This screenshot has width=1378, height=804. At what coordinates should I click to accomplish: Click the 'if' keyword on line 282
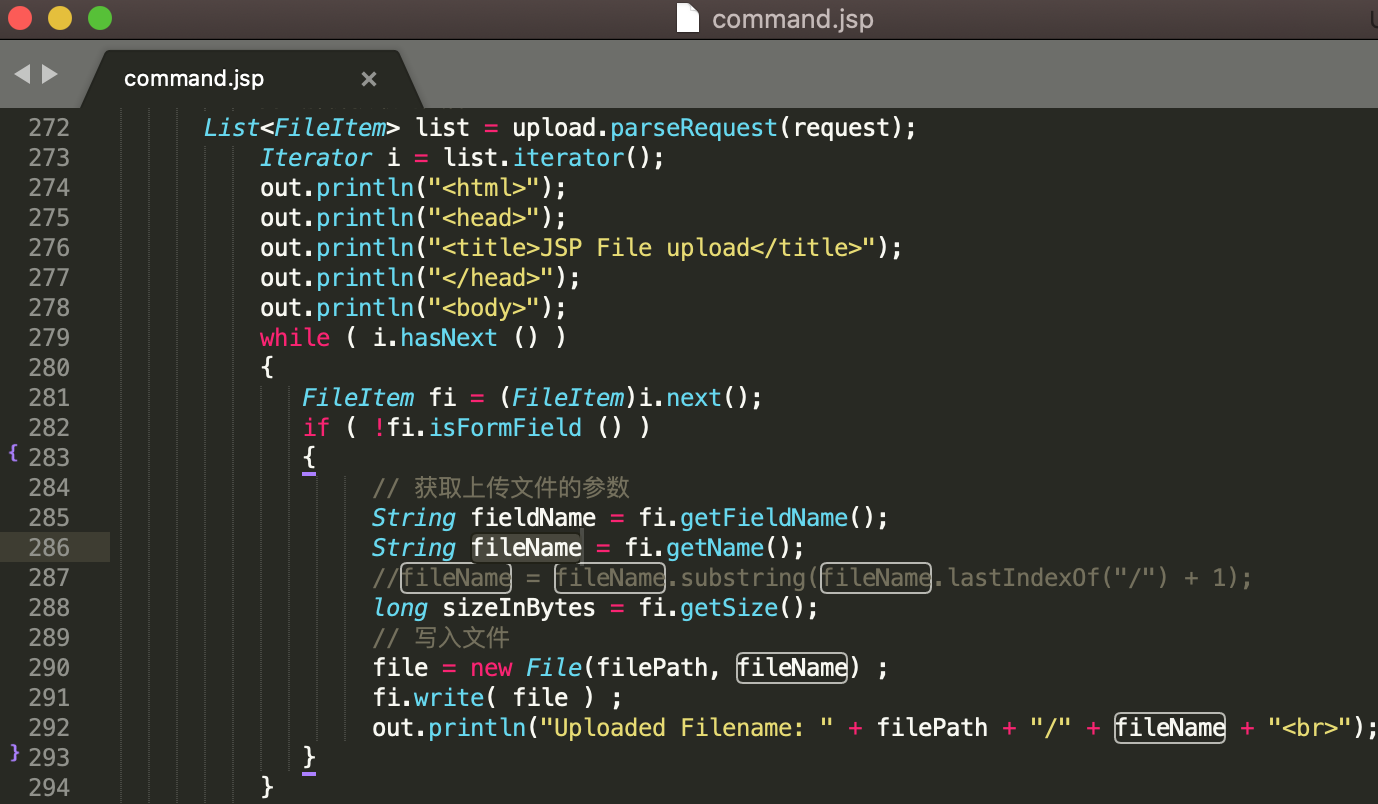point(316,428)
